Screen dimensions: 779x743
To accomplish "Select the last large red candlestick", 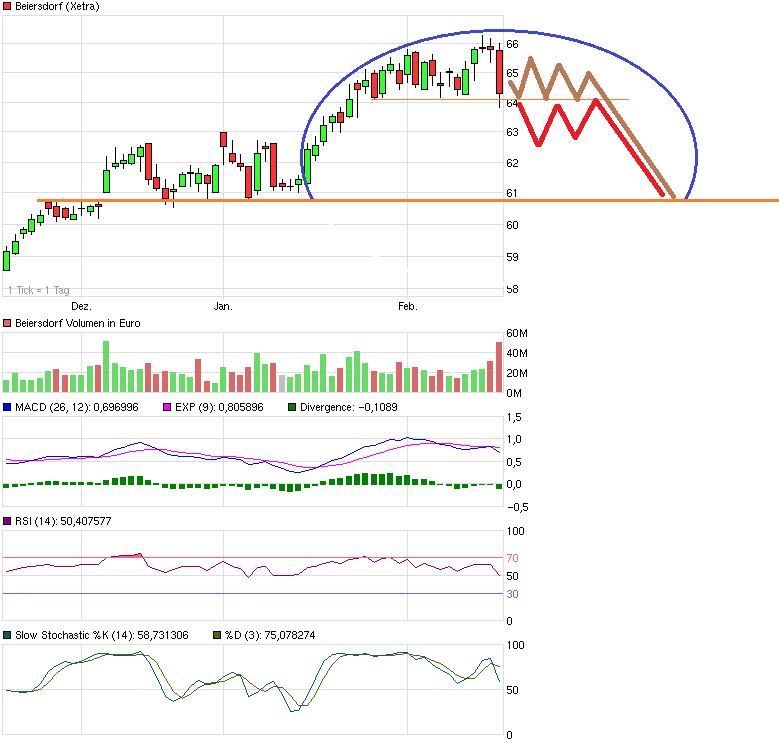I will 499,72.
